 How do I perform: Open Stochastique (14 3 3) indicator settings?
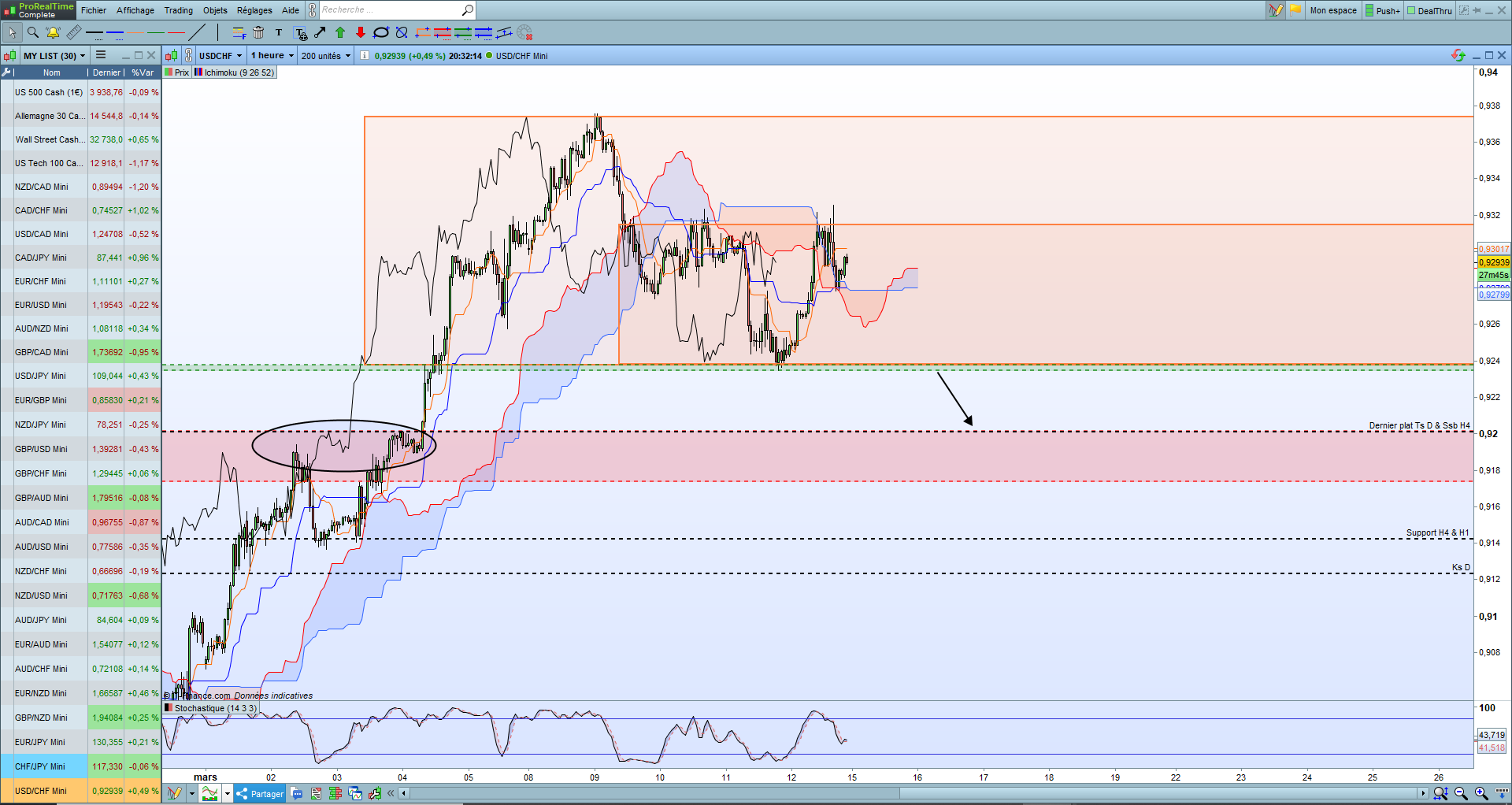tap(209, 708)
